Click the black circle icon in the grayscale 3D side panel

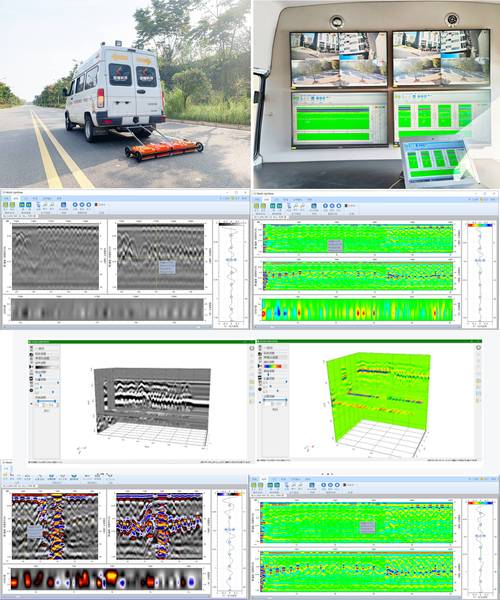point(31,390)
